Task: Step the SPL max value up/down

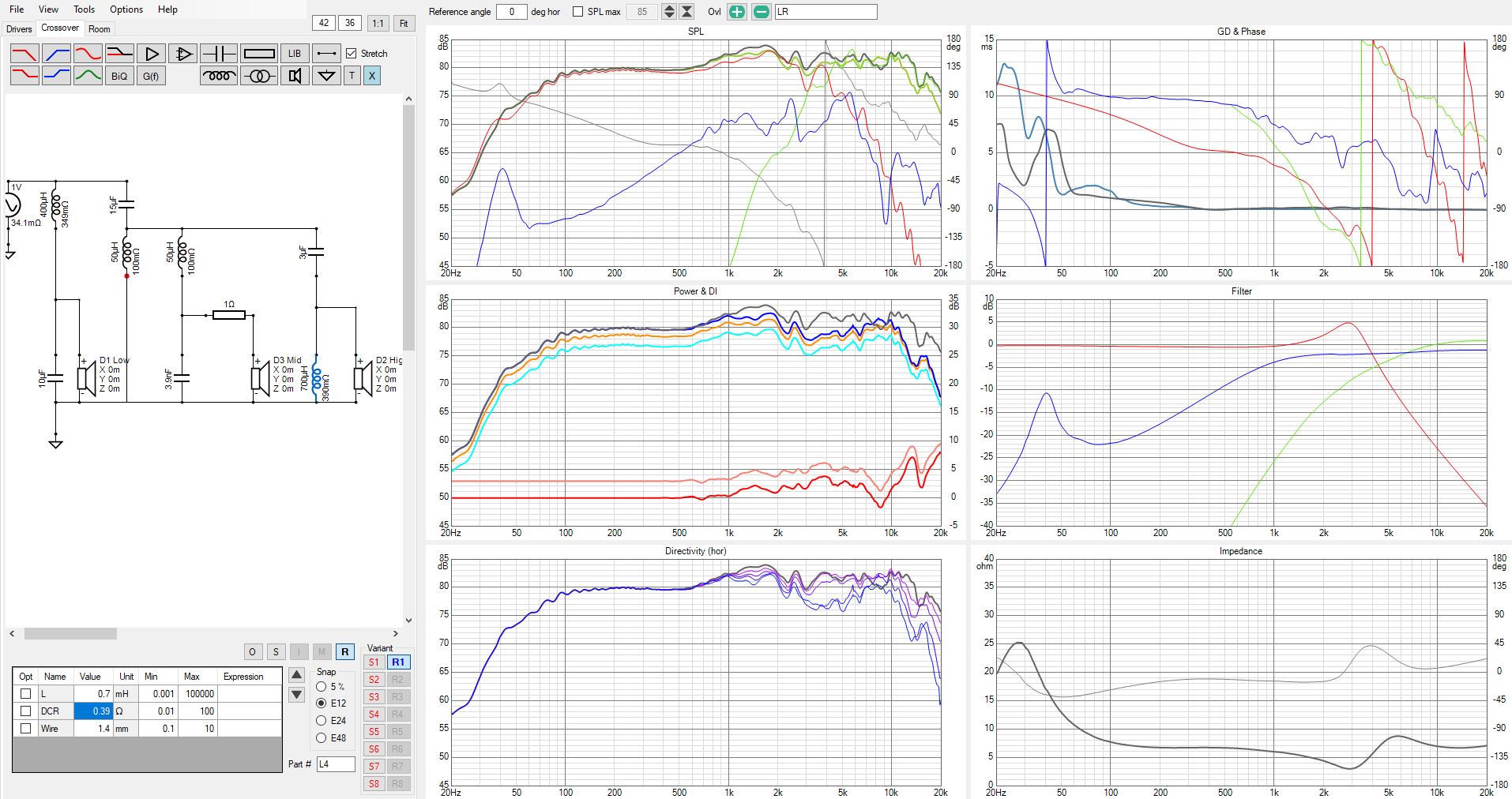Action: [669, 12]
